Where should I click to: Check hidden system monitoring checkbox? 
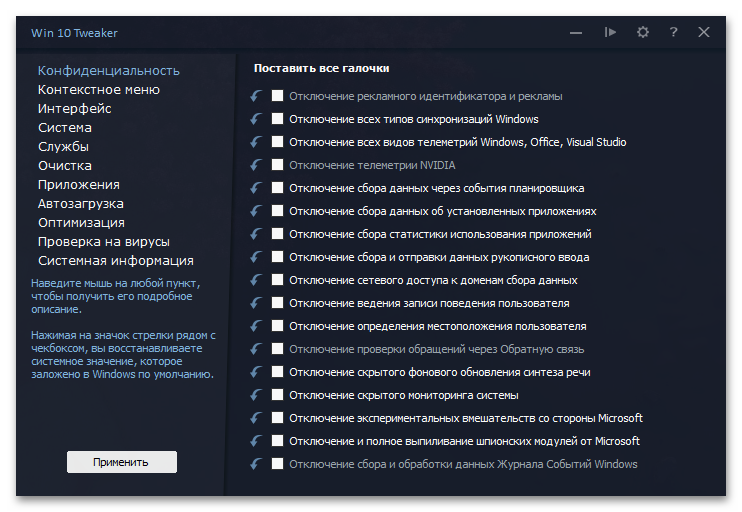coord(277,395)
